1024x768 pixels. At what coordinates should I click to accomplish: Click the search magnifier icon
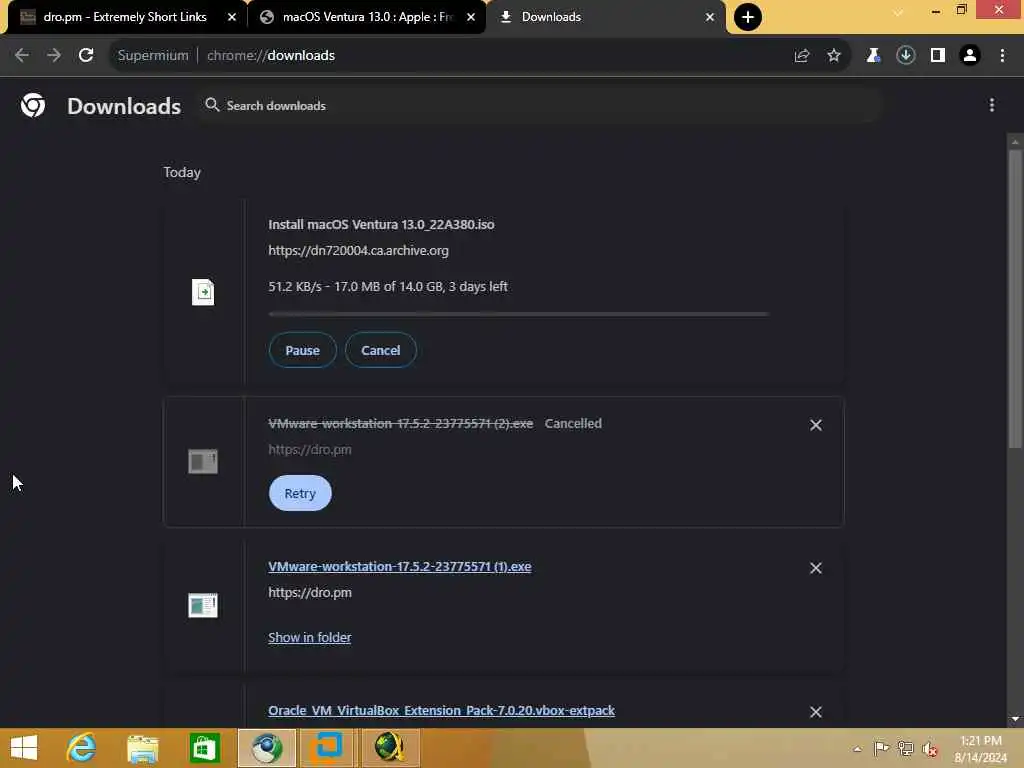pos(212,104)
